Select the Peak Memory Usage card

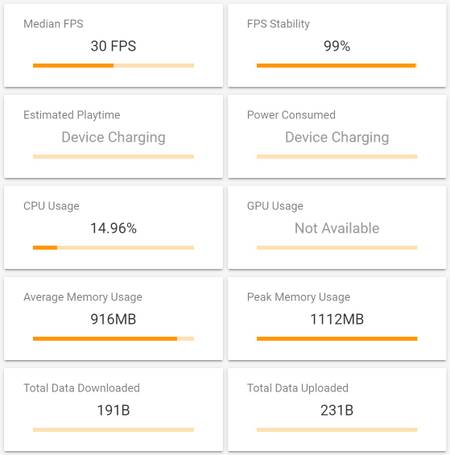(x=337, y=319)
